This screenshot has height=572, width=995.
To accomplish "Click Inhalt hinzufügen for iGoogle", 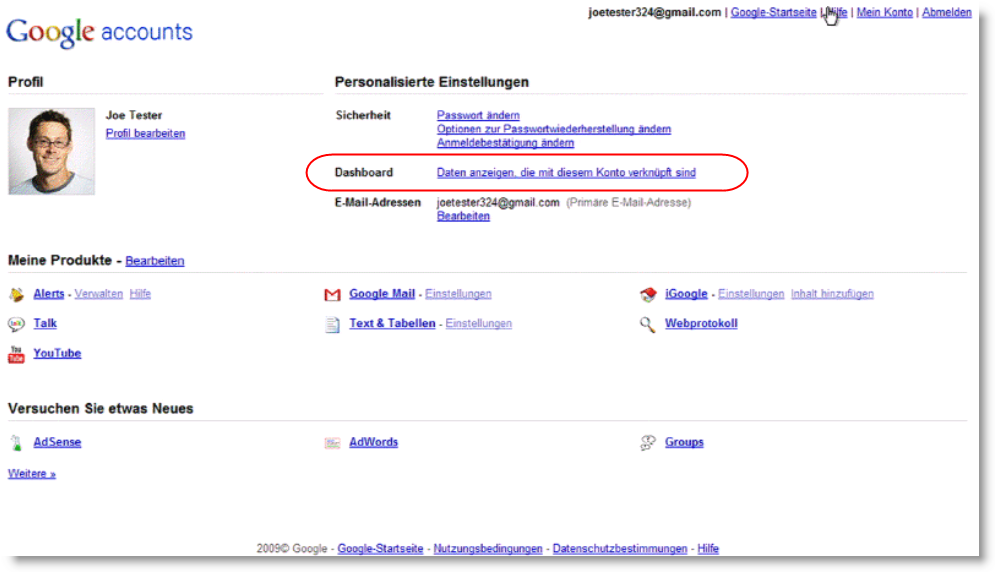I will [832, 293].
